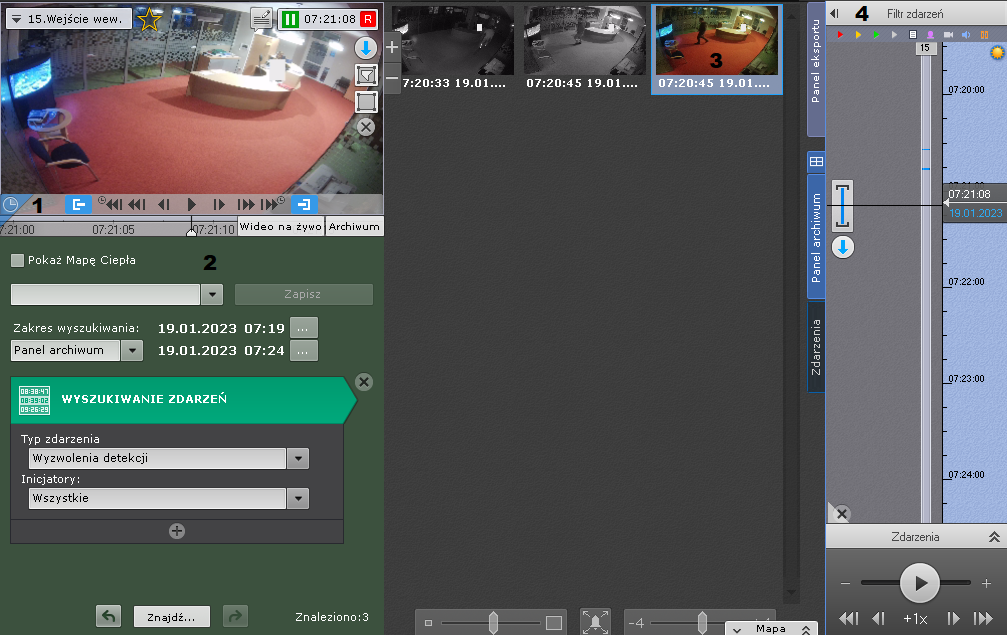Open the Panel archiwum range dropdown

coord(132,351)
